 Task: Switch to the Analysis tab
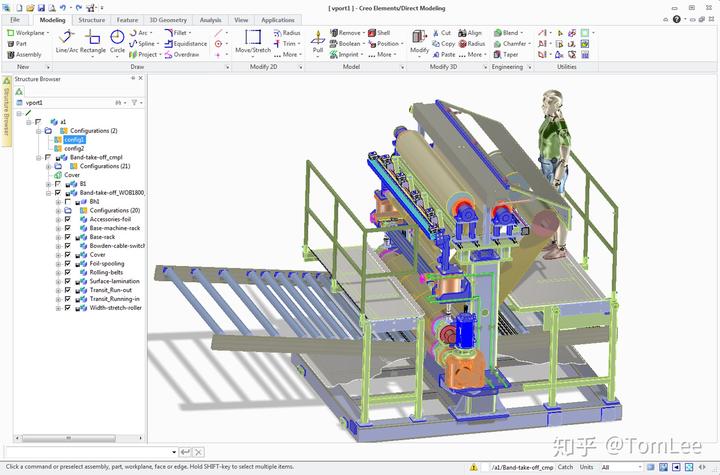pyautogui.click(x=210, y=20)
